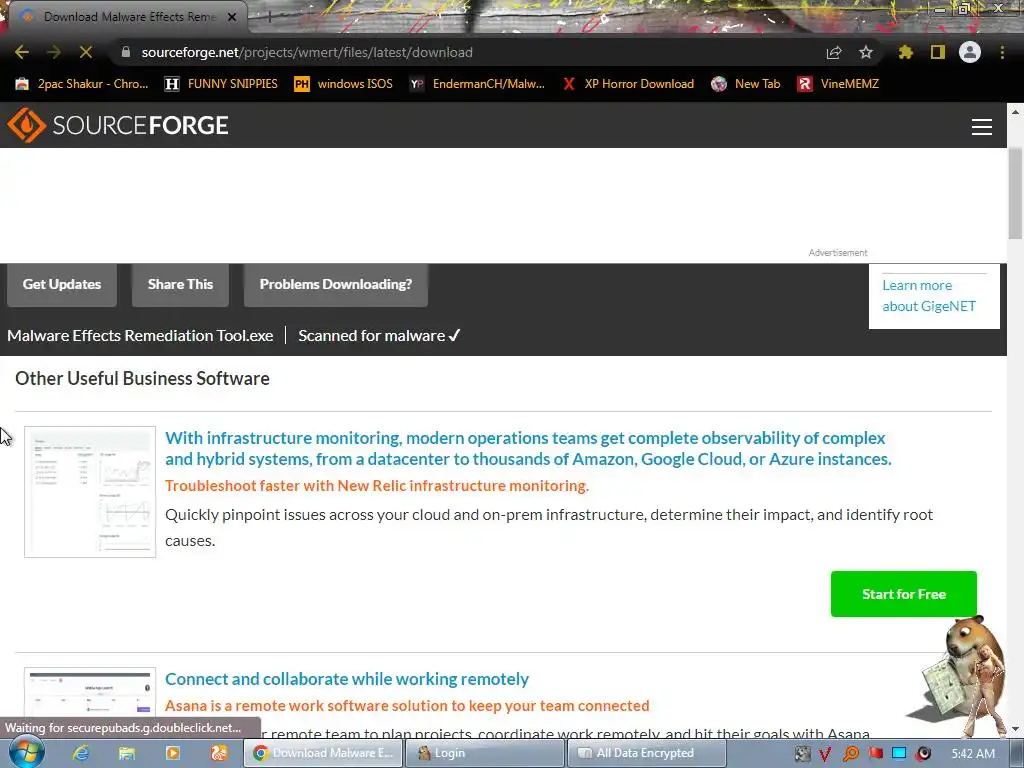Open the FUNNY SNIPPIES bookmark
The image size is (1024, 768).
[x=221, y=84]
